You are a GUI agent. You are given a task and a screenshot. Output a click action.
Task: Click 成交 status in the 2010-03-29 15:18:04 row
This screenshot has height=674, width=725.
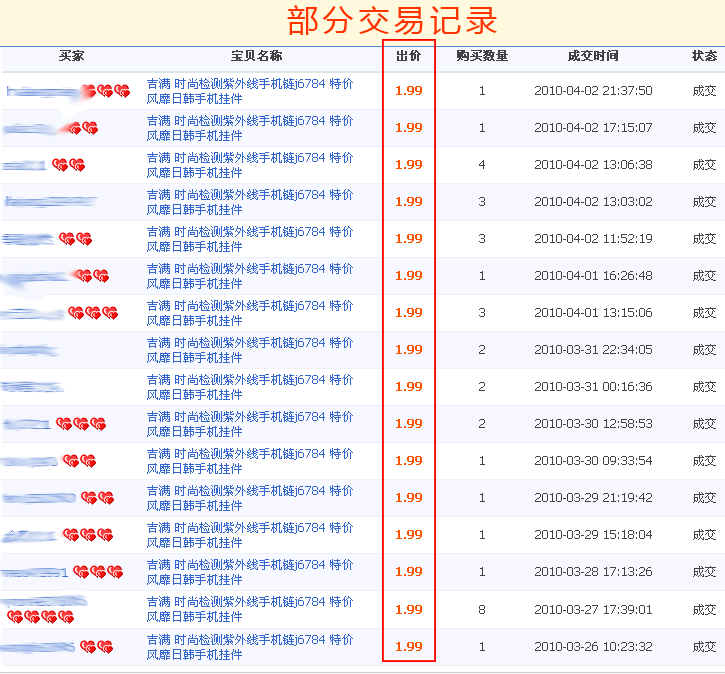click(x=704, y=534)
